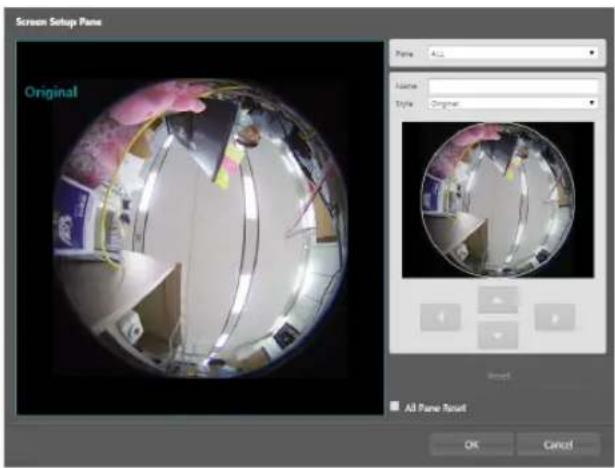Open the Style dropdown showing Original
The height and width of the screenshot is (468, 615).
513,103
